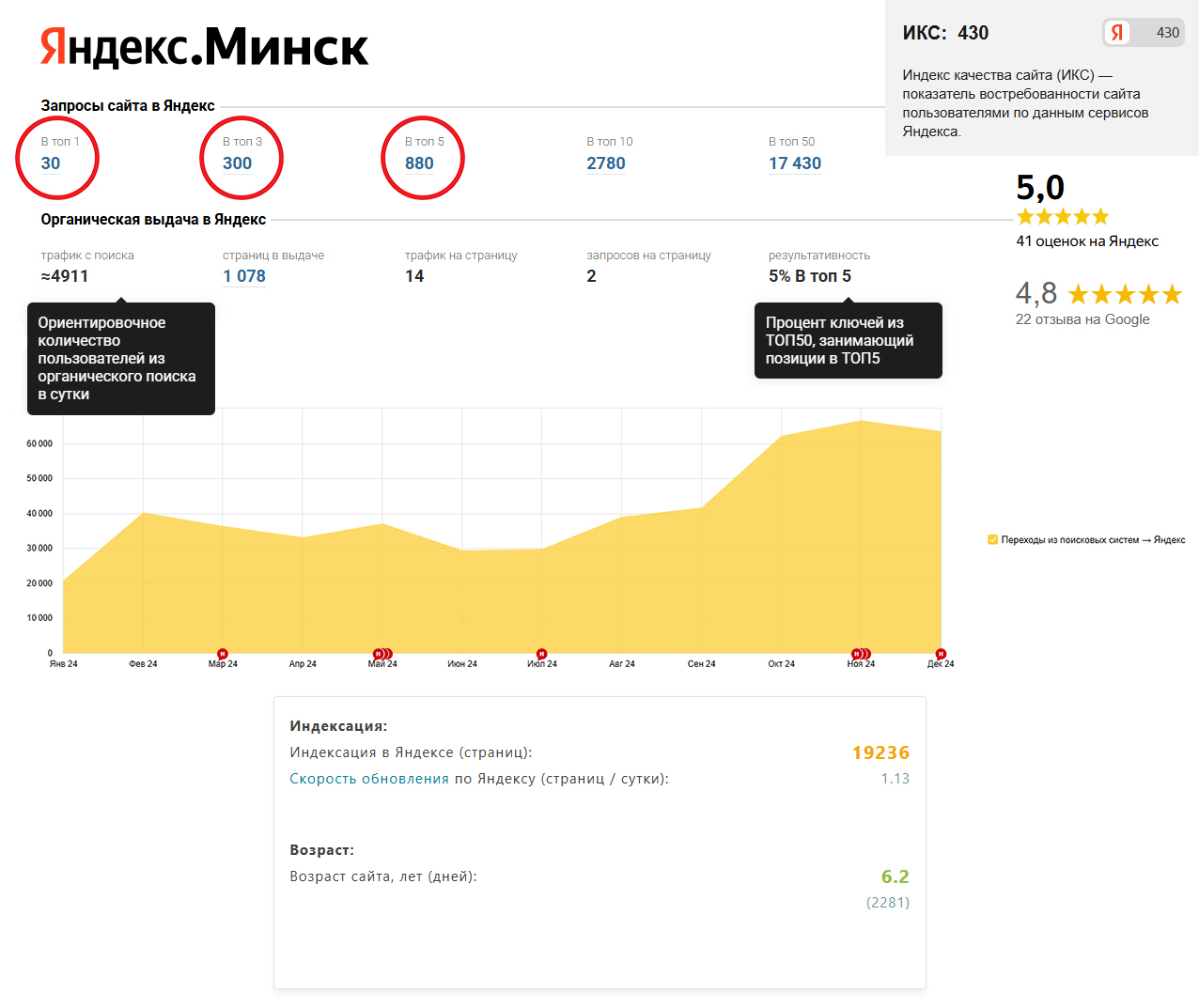
Task: Select the red update marker at Дек 24
Action: (x=941, y=654)
